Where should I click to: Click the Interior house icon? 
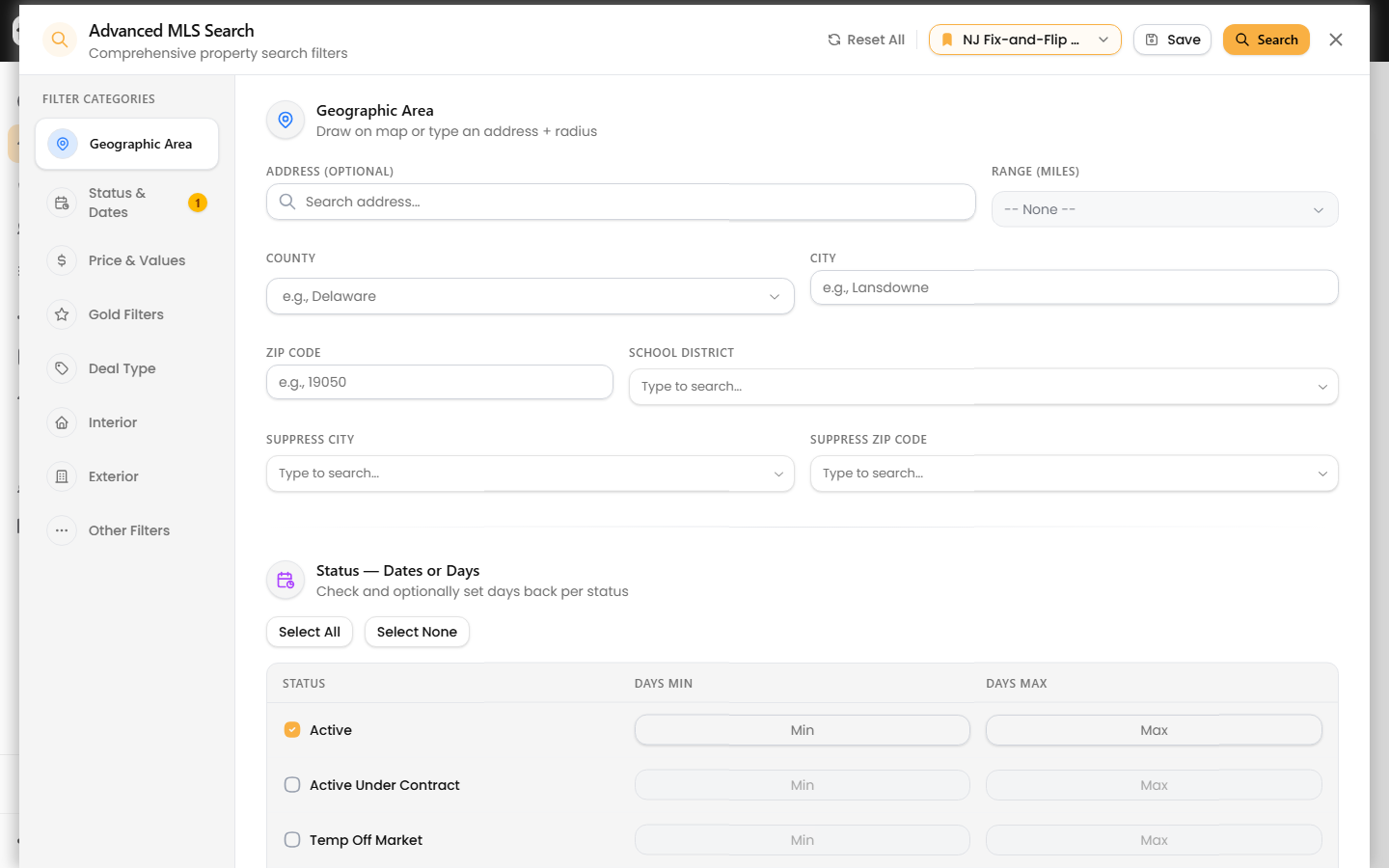[62, 422]
